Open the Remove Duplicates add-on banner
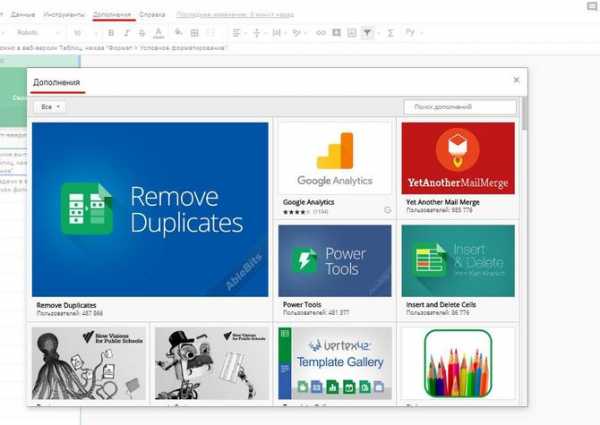Screen dimensions: 600x425 coord(150,209)
